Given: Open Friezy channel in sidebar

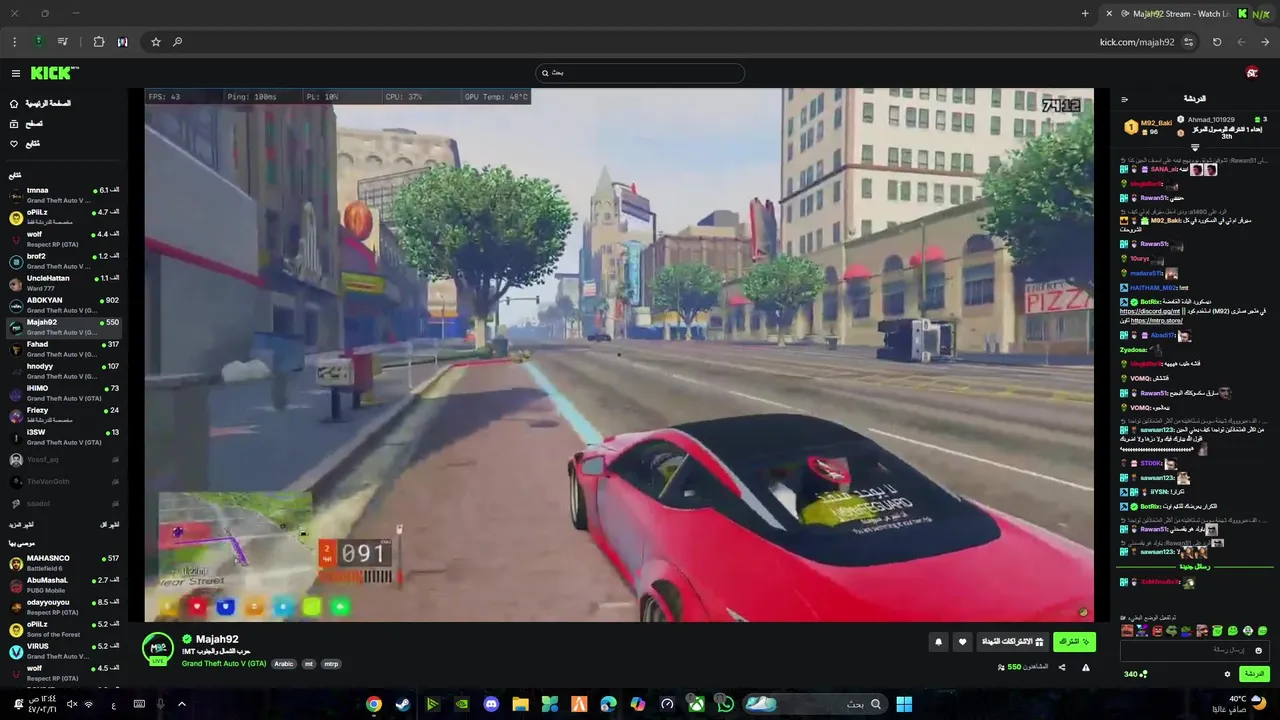Looking at the screenshot, I should tap(64, 415).
